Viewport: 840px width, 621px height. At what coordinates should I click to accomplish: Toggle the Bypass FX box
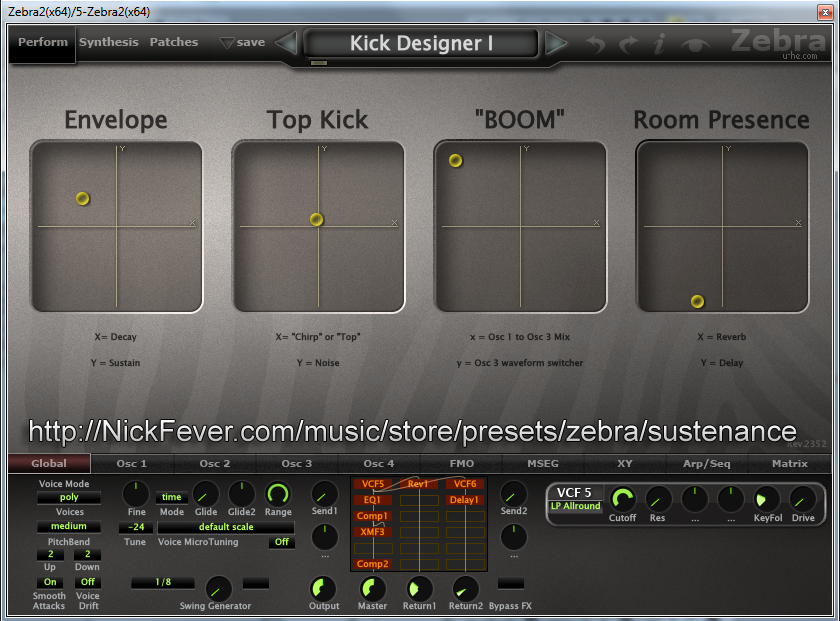(511, 583)
